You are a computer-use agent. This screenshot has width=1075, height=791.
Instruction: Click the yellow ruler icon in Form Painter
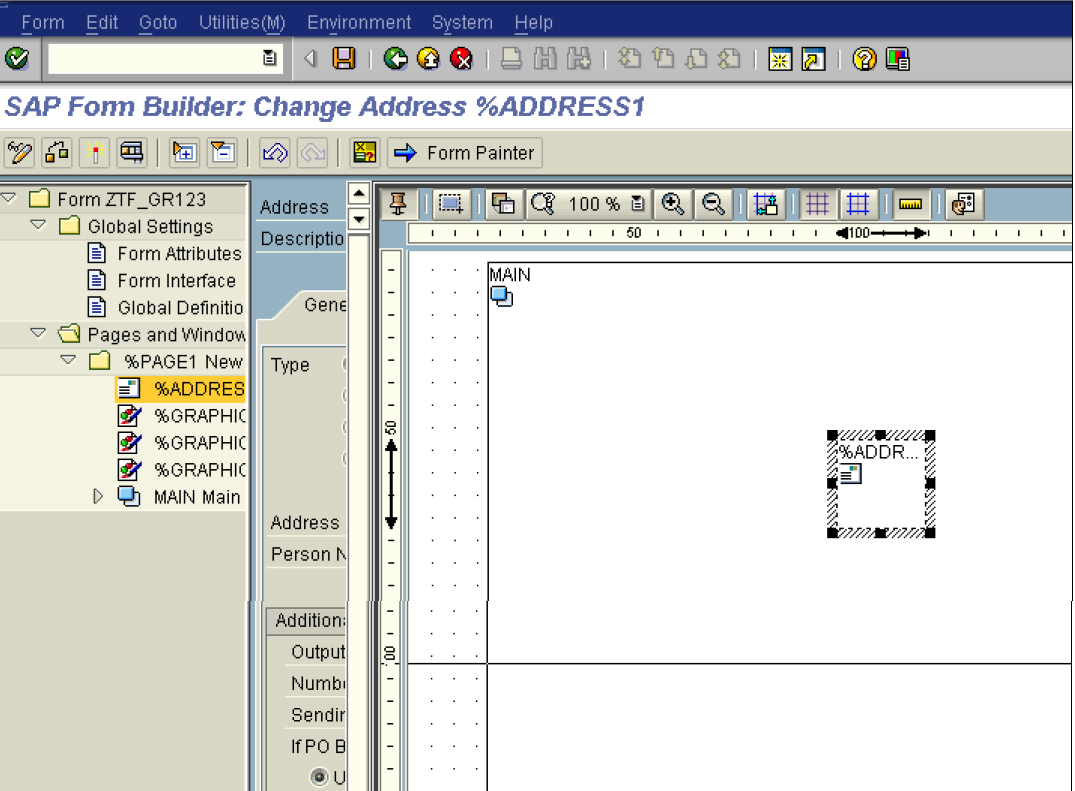click(910, 204)
